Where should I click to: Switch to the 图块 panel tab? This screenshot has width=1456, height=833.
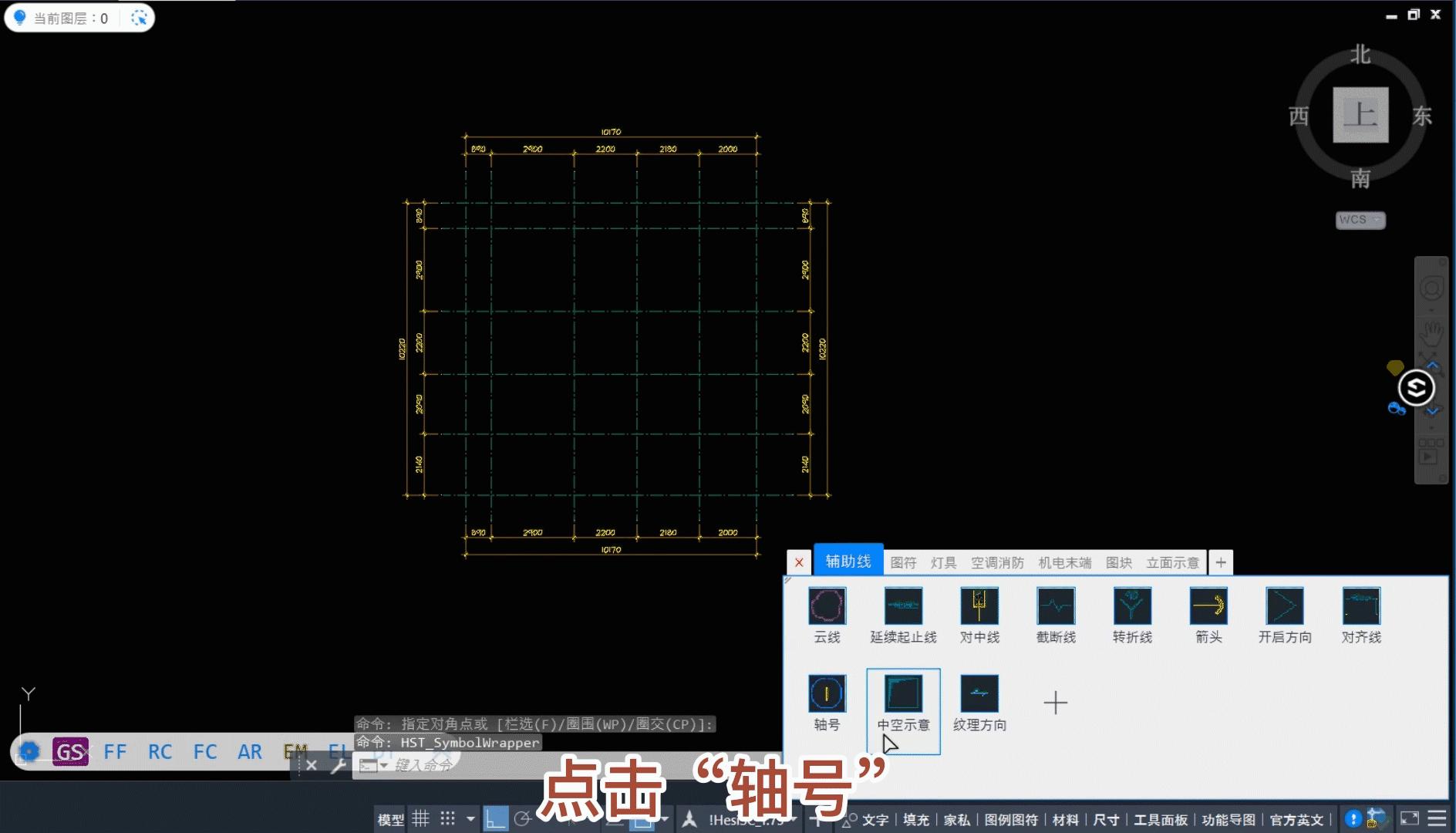1119,562
